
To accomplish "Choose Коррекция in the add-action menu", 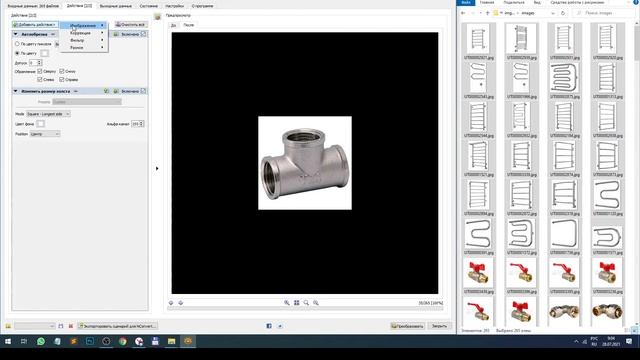I will click(84, 33).
